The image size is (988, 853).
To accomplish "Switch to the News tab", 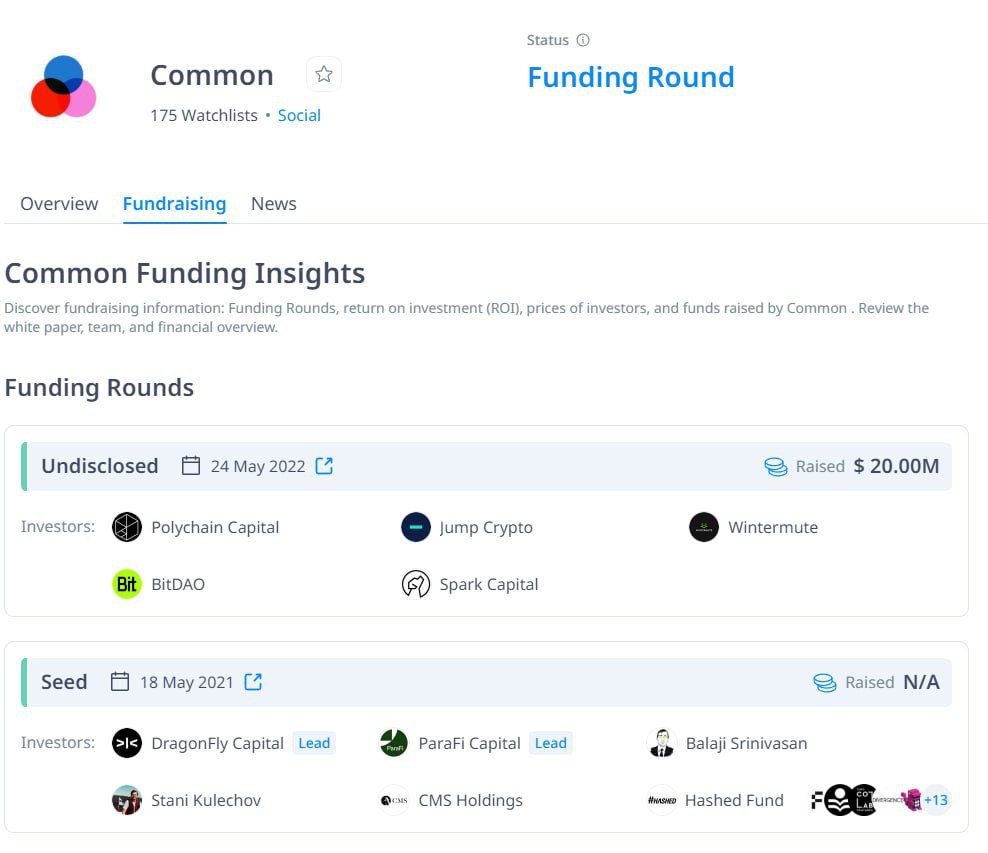I will pyautogui.click(x=273, y=203).
